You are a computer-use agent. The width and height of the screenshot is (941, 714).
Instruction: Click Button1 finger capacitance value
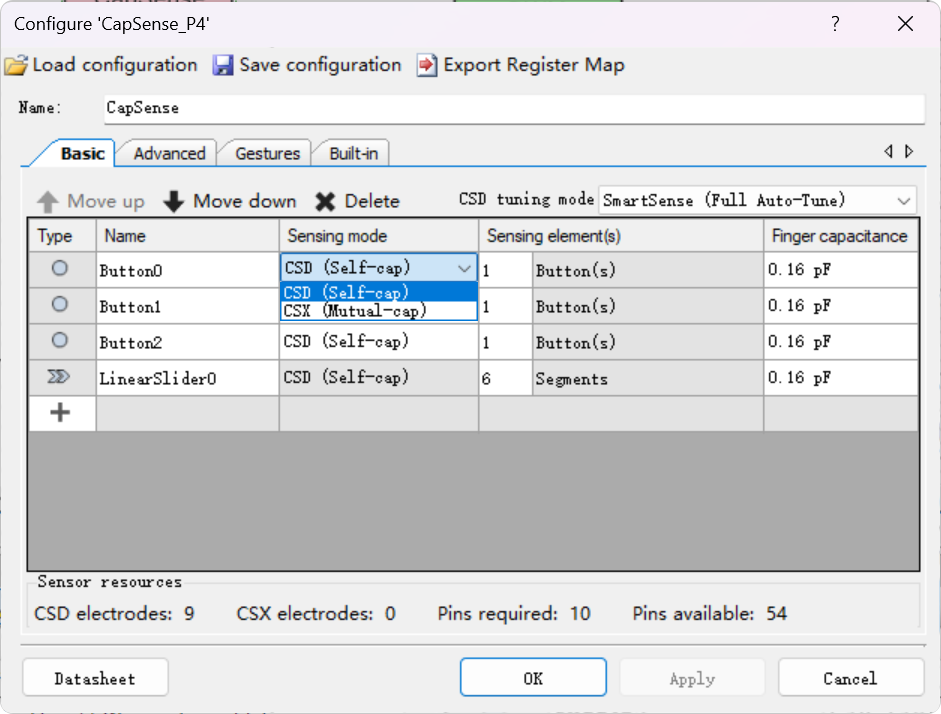(840, 306)
